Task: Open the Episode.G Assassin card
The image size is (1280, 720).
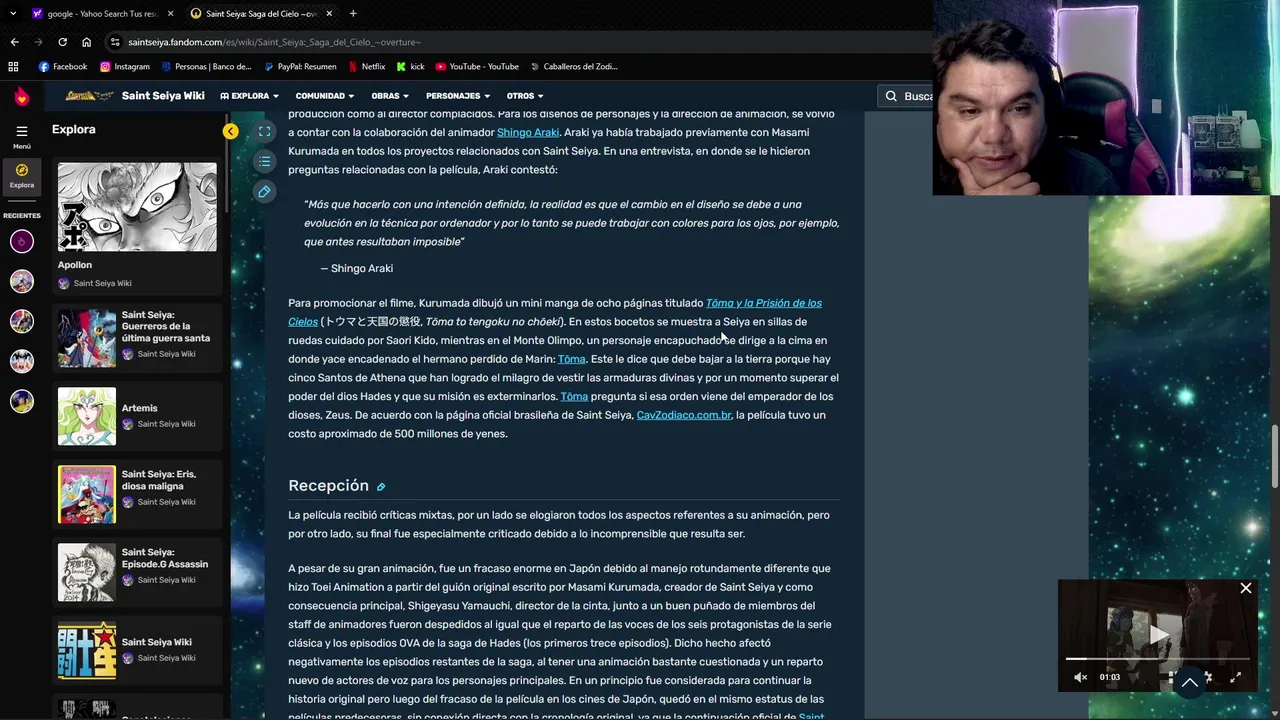Action: [137, 572]
